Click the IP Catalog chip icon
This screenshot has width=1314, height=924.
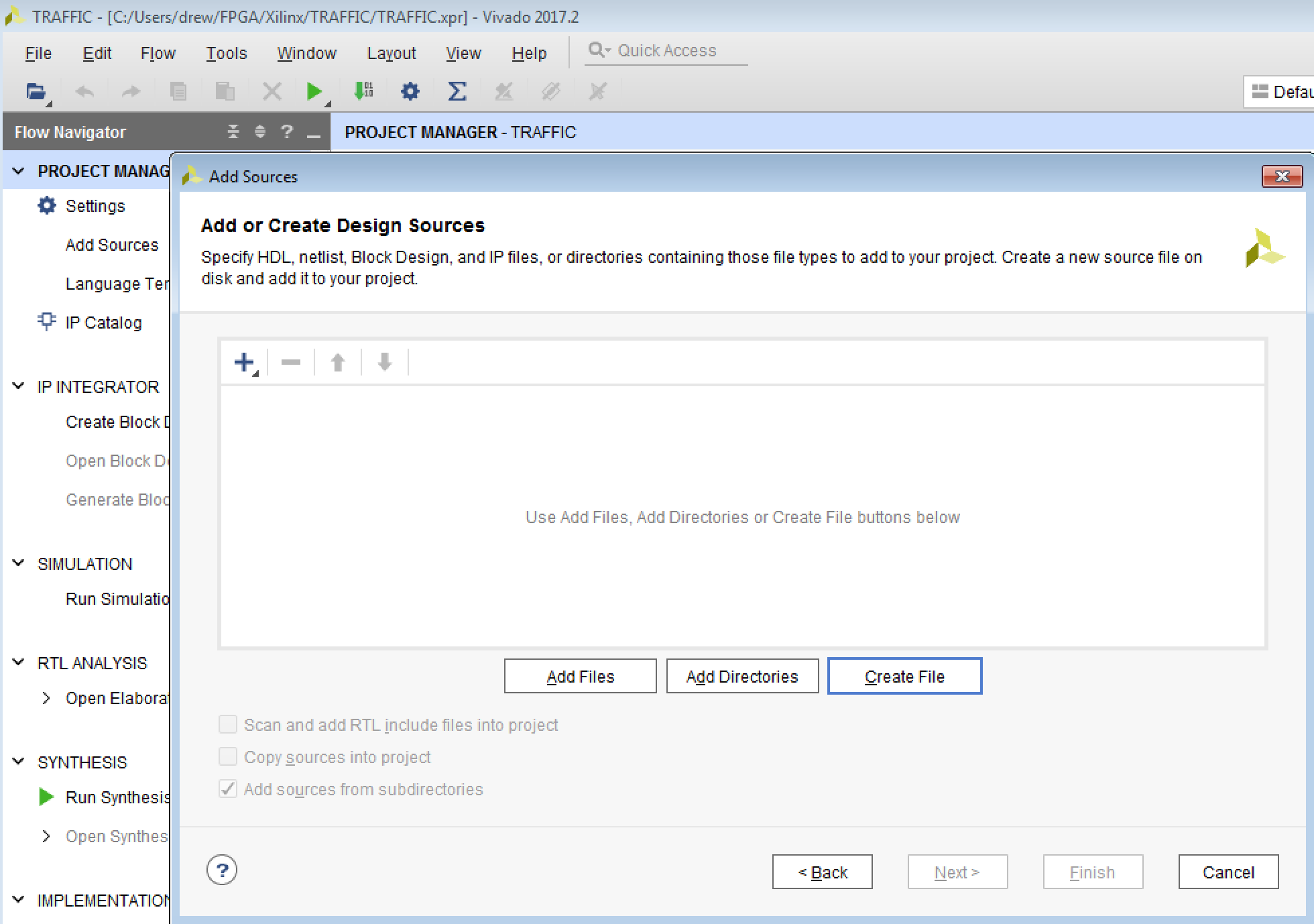46,322
